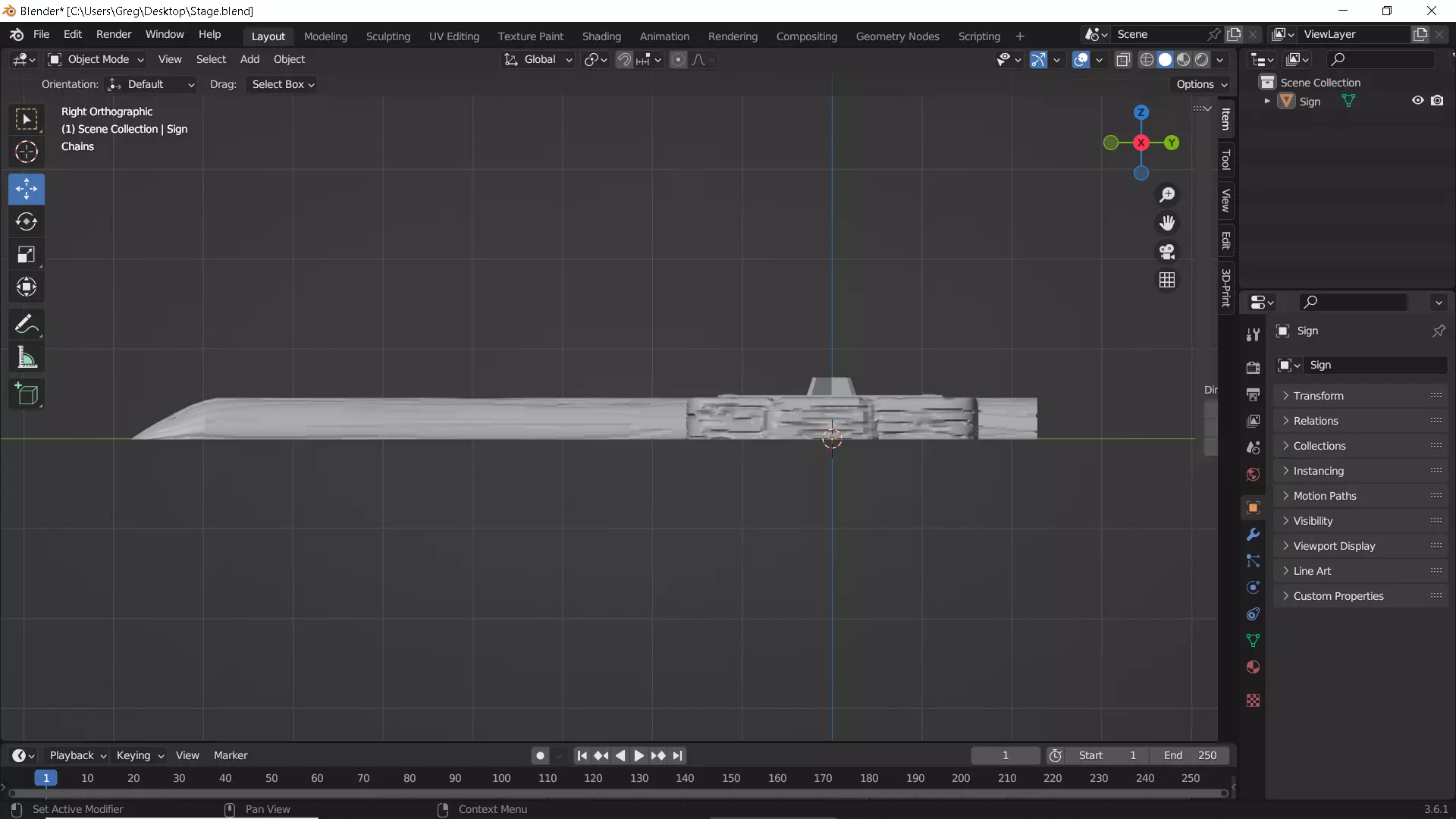The image size is (1456, 819).
Task: Select the Annotate pencil tool
Action: pyautogui.click(x=27, y=325)
